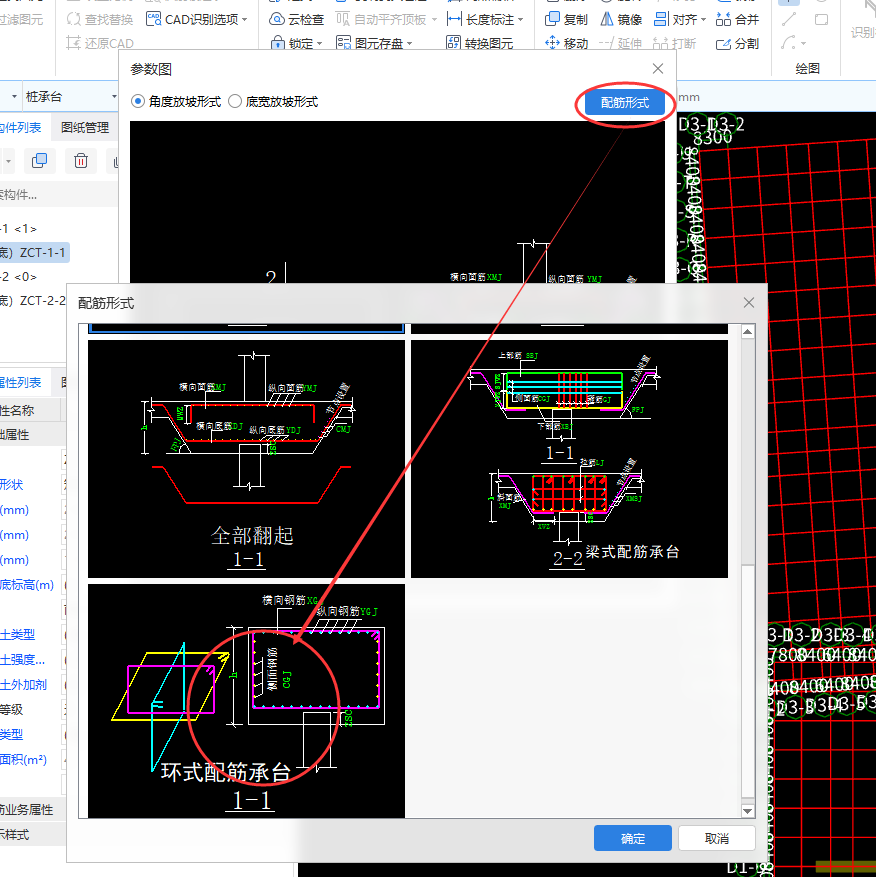Click 还原CAD restore tool
The image size is (876, 877).
[x=100, y=43]
